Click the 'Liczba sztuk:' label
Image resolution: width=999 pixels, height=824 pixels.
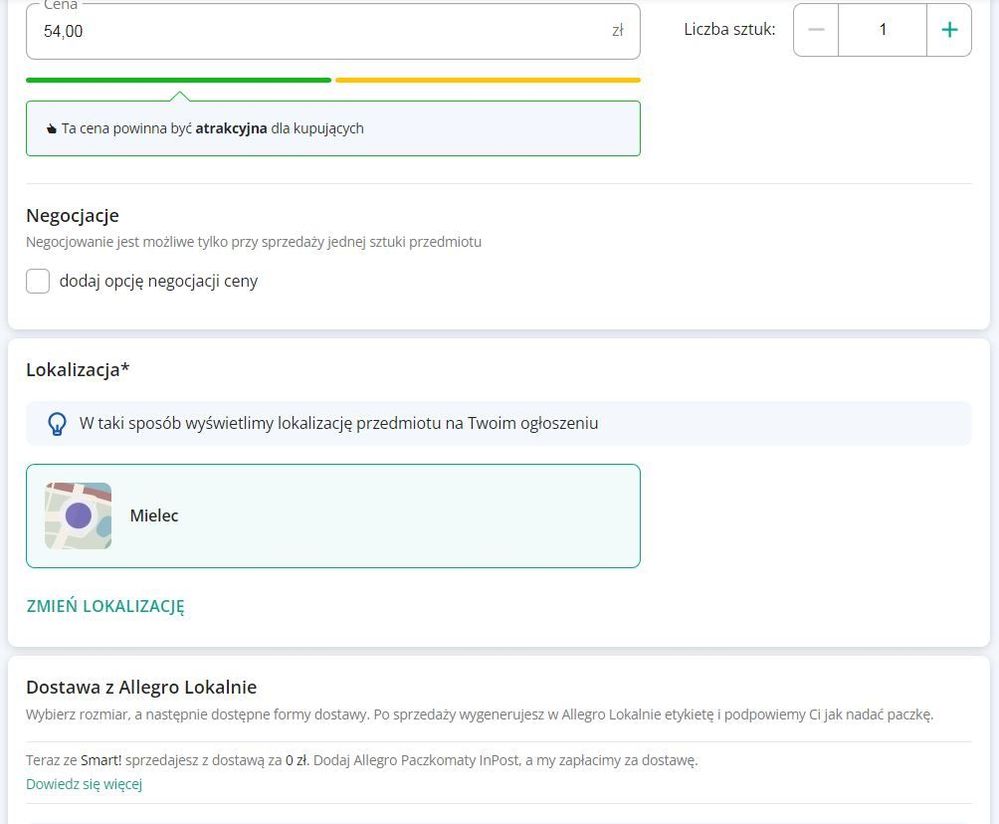click(729, 30)
